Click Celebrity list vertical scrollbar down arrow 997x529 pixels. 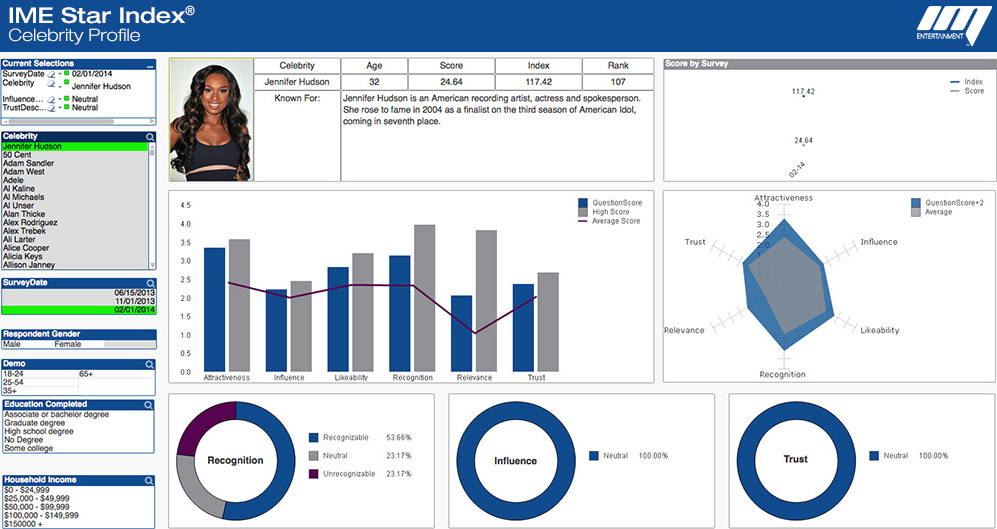[x=151, y=265]
